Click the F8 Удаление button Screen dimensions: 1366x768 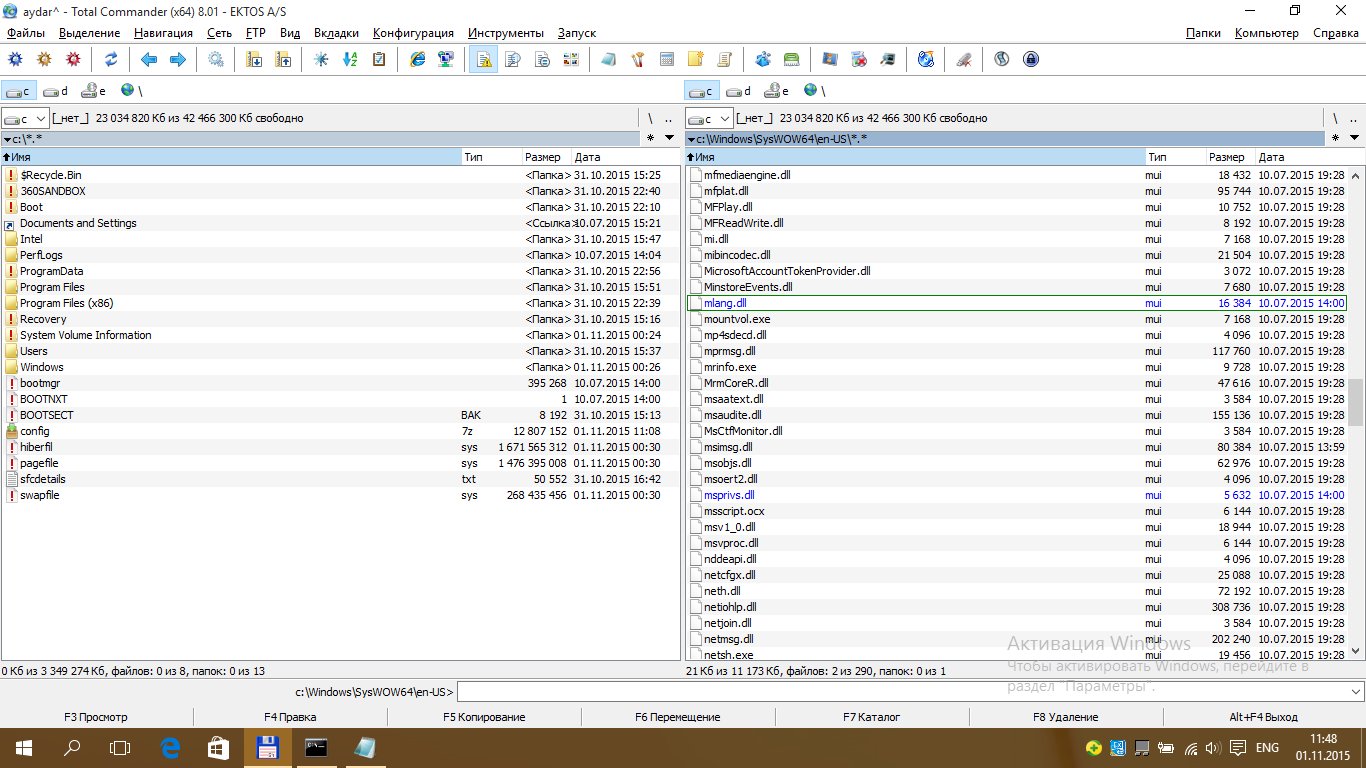1066,717
